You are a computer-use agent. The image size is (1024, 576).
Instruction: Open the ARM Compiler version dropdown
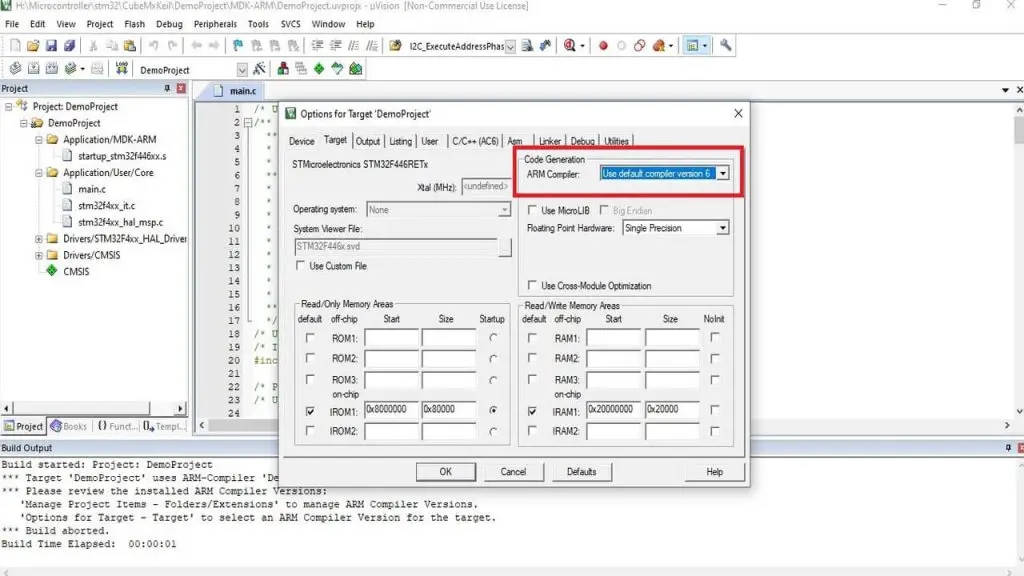coord(723,174)
